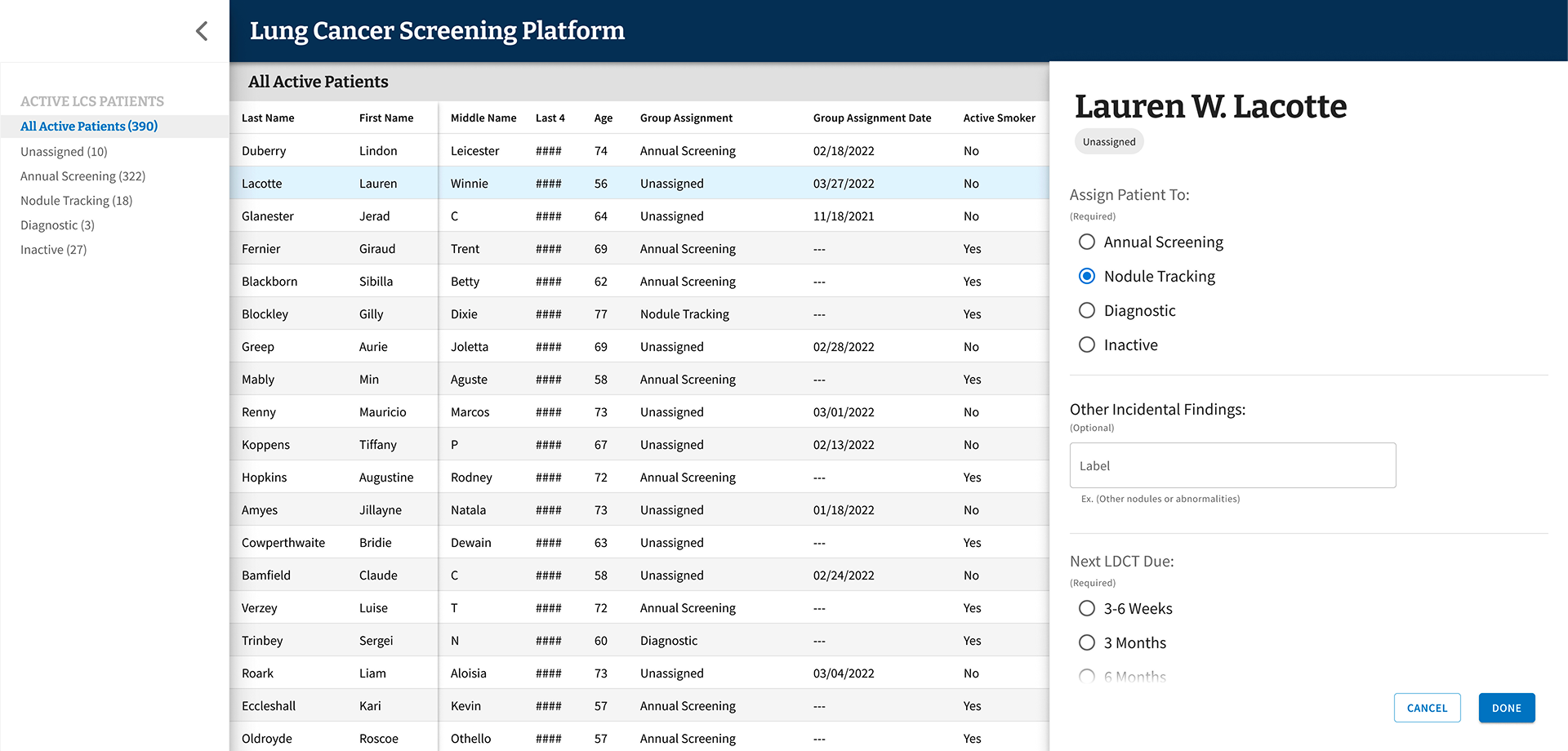Sort table by Last Name header
This screenshot has height=751, width=1568.
pyautogui.click(x=268, y=118)
